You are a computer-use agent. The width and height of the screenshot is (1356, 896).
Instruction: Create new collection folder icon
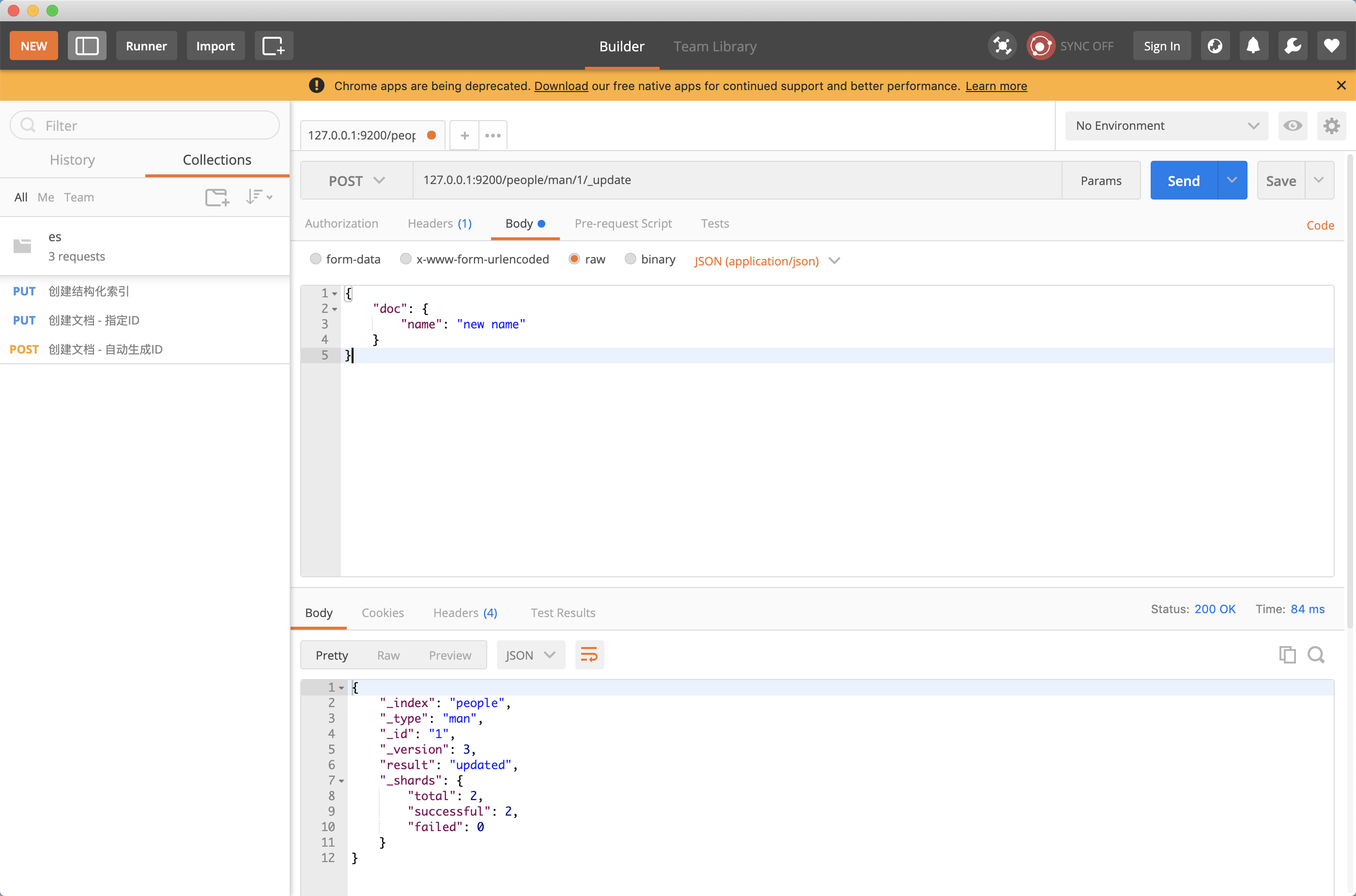click(x=216, y=197)
